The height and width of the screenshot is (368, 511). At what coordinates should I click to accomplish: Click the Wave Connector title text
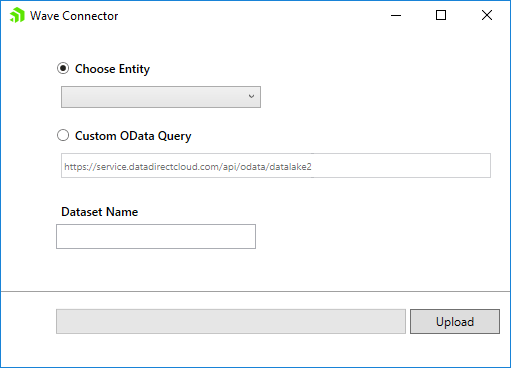[74, 16]
